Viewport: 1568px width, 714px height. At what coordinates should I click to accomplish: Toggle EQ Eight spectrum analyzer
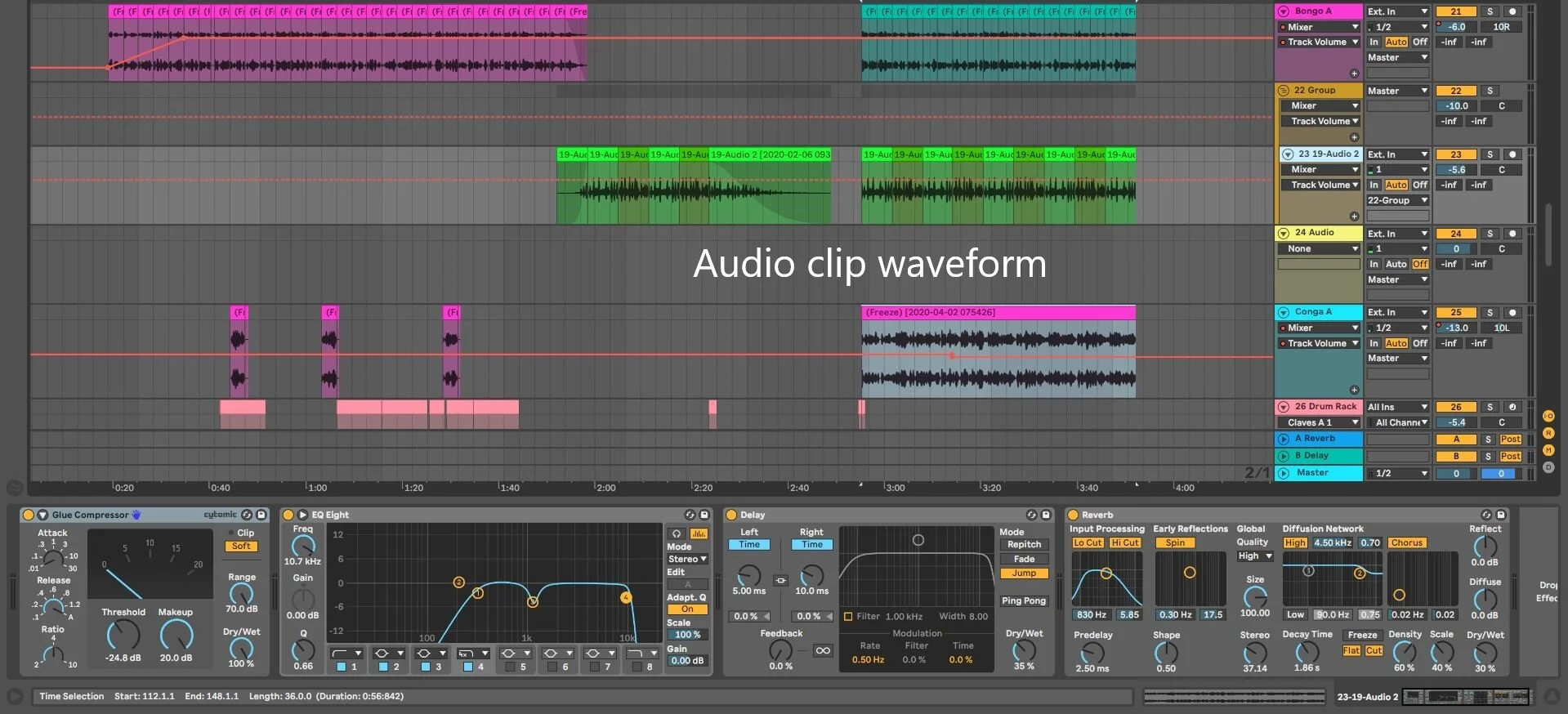pyautogui.click(x=699, y=534)
